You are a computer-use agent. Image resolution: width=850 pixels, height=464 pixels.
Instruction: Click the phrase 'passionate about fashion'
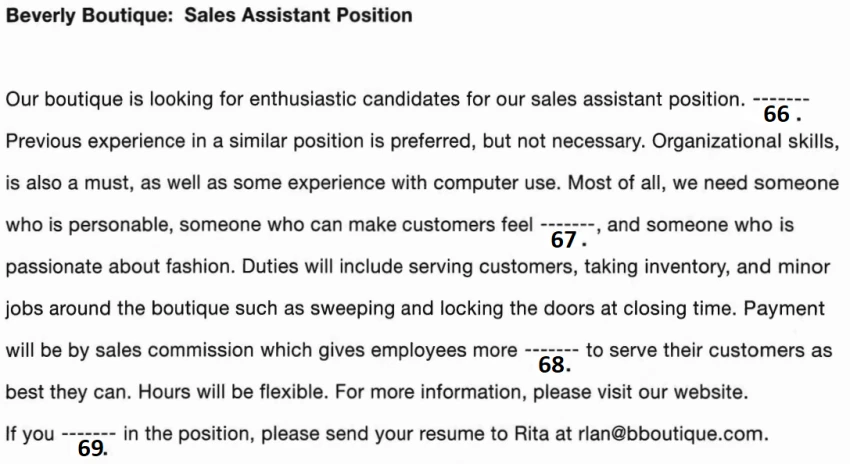119,267
